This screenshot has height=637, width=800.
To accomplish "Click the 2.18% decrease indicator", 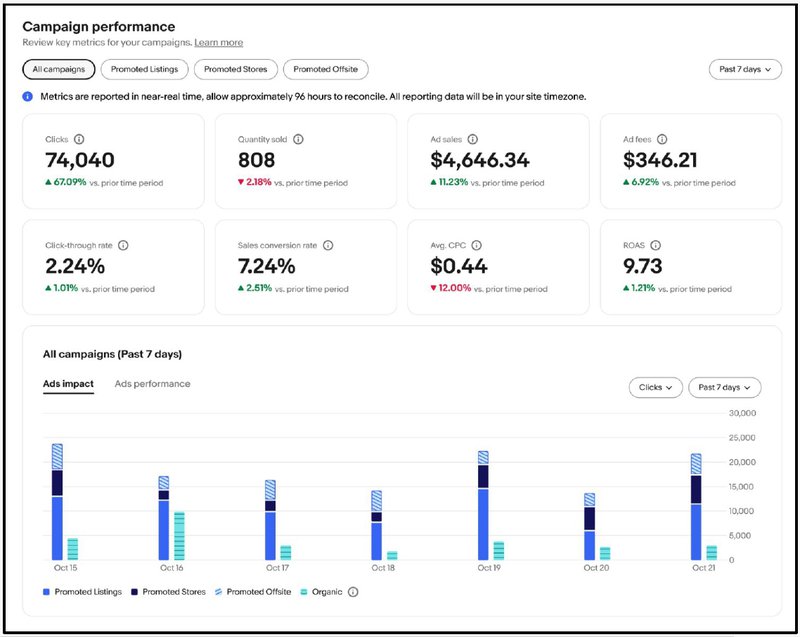I will pyautogui.click(x=255, y=182).
